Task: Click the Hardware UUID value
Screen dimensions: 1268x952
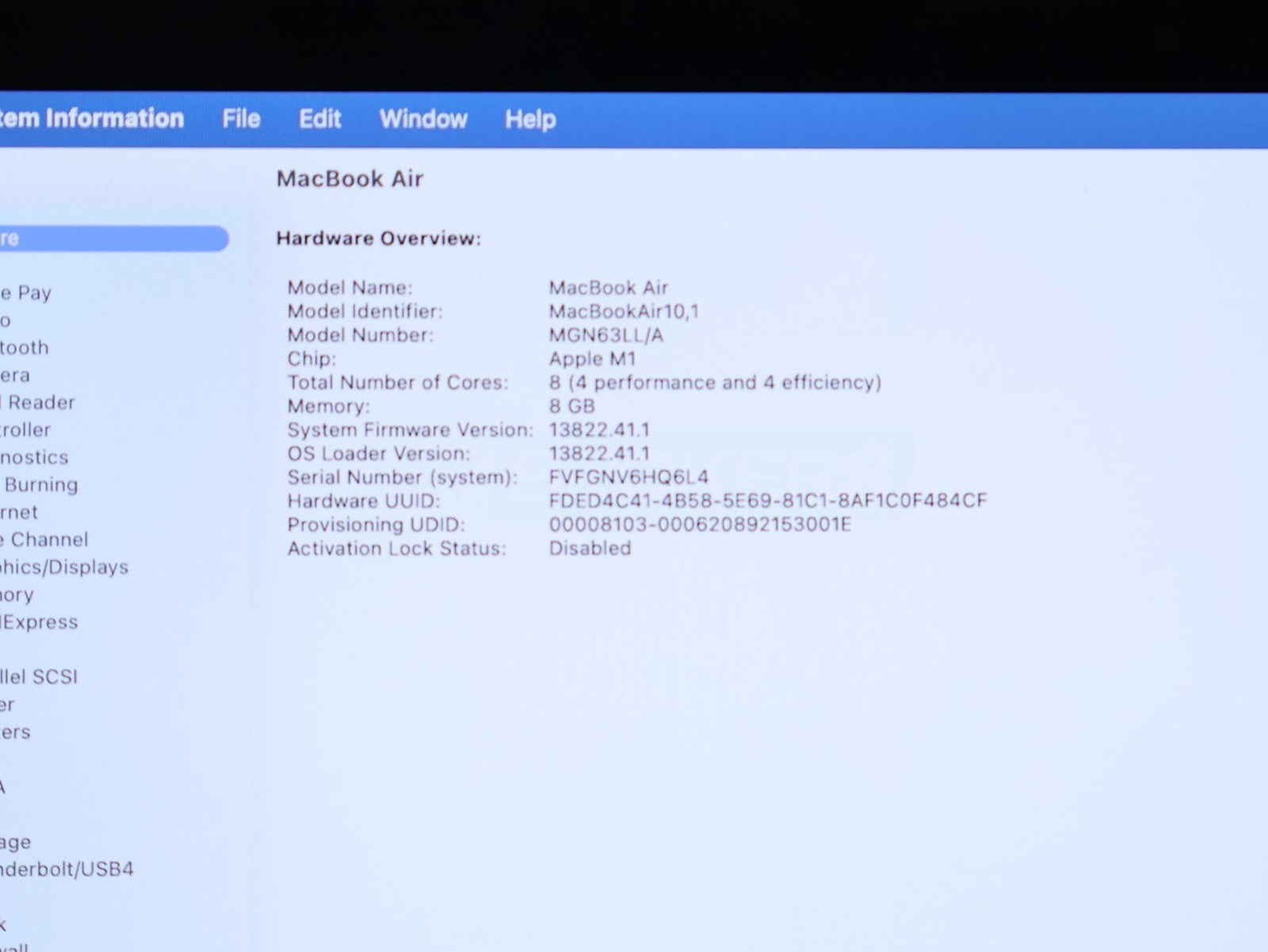Action: (x=767, y=501)
